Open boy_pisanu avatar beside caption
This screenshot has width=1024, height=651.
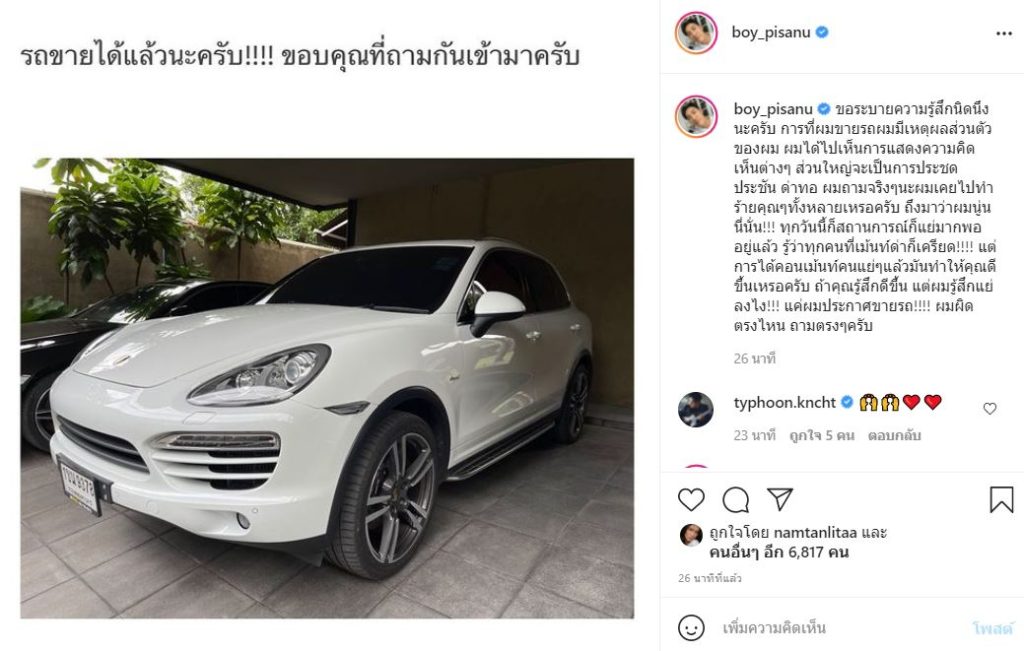pos(696,116)
